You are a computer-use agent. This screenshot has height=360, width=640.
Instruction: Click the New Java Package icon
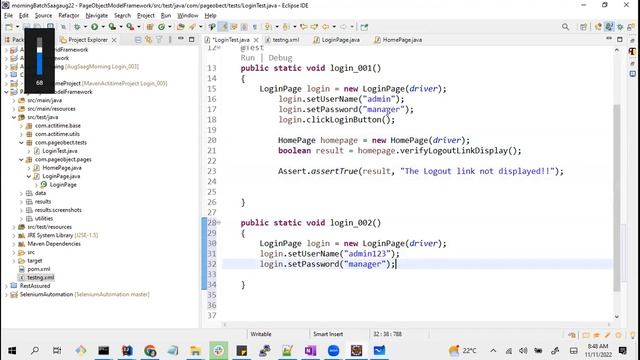[150, 27]
